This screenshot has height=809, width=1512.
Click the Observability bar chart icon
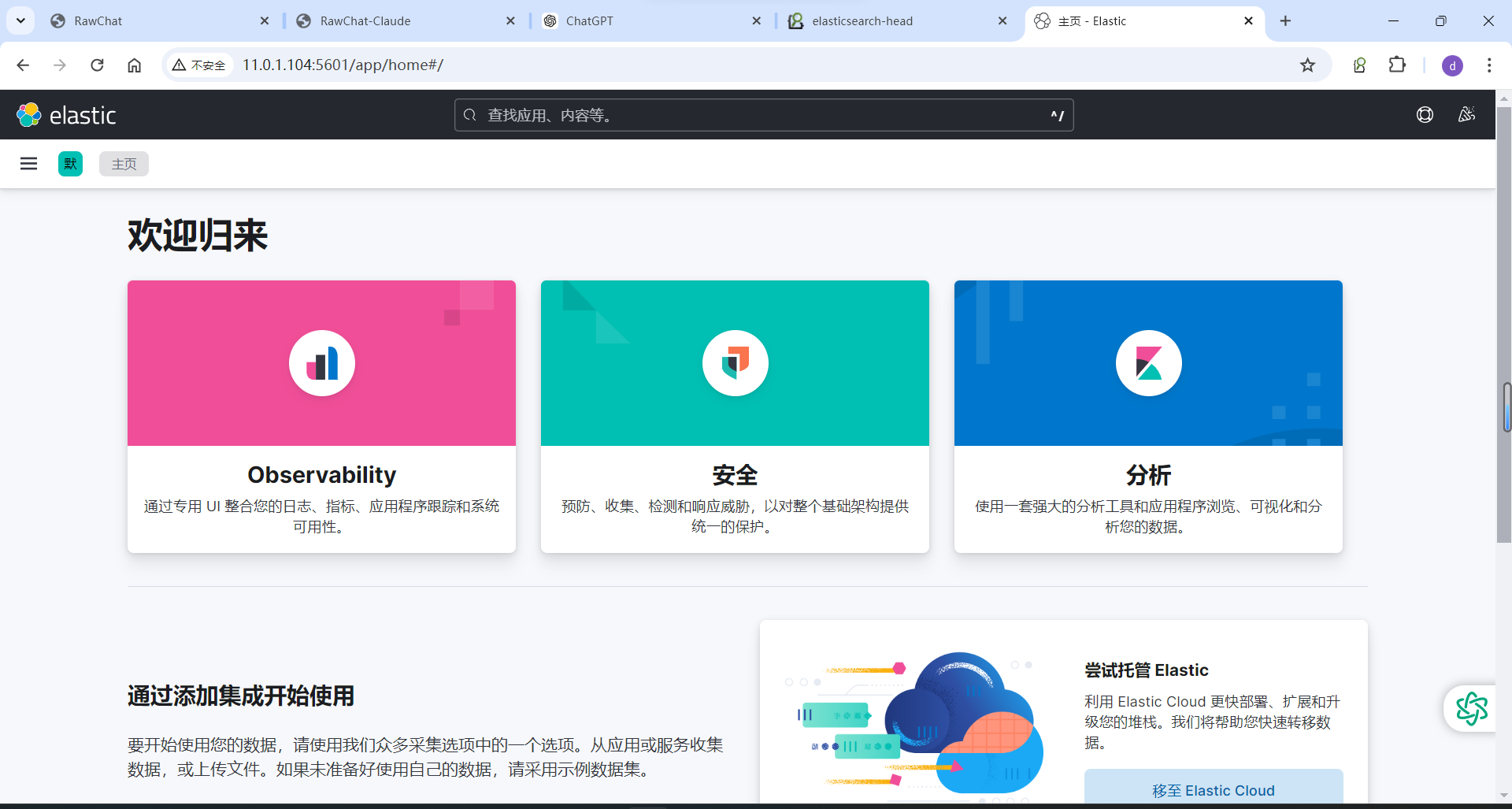click(x=322, y=363)
